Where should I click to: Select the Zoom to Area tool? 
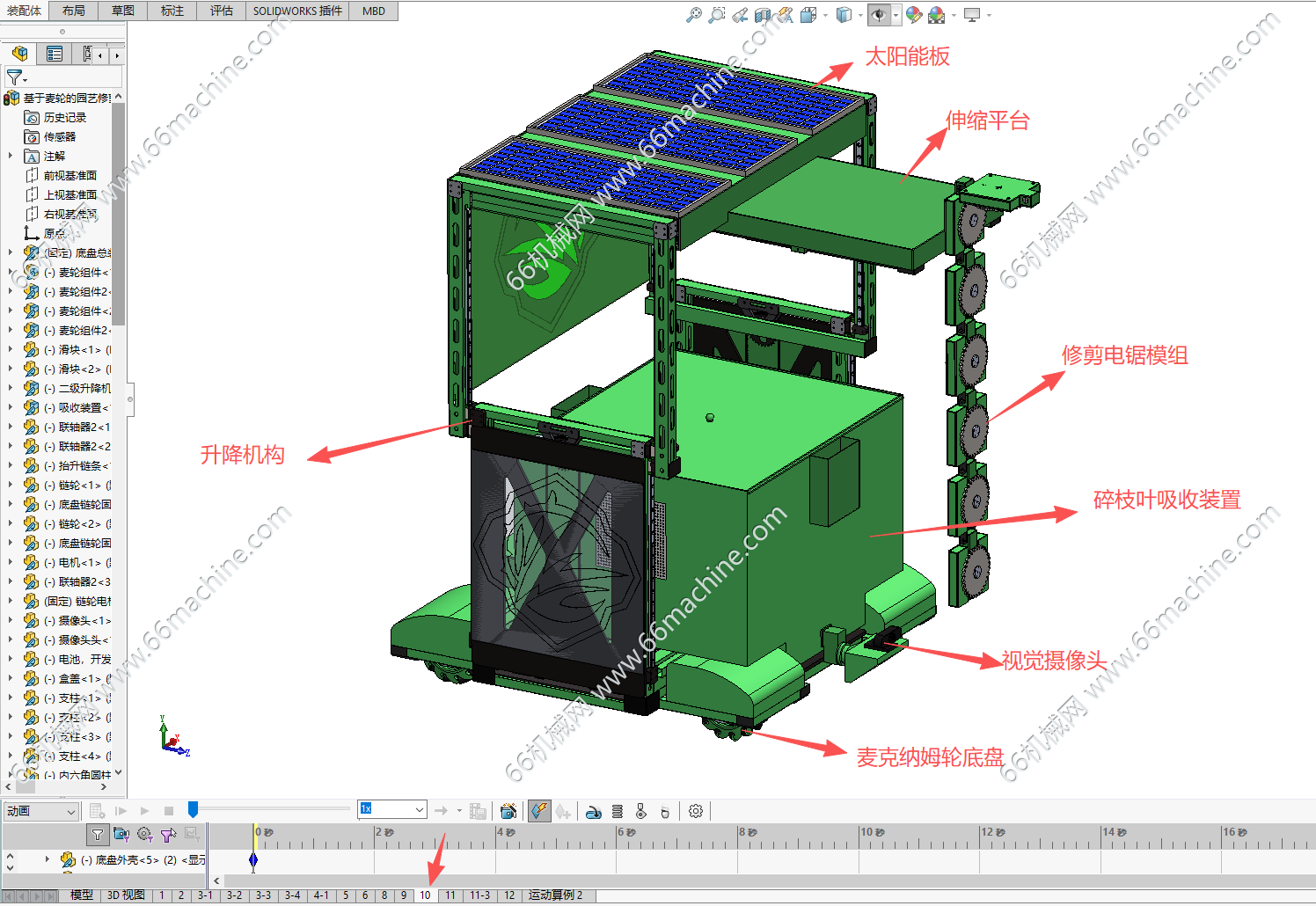(717, 15)
